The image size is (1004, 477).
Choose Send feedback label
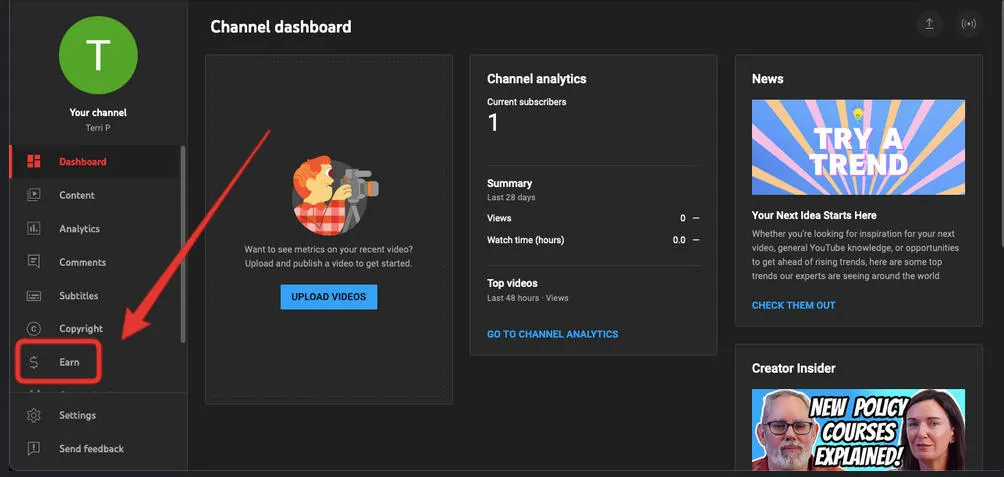tap(92, 449)
